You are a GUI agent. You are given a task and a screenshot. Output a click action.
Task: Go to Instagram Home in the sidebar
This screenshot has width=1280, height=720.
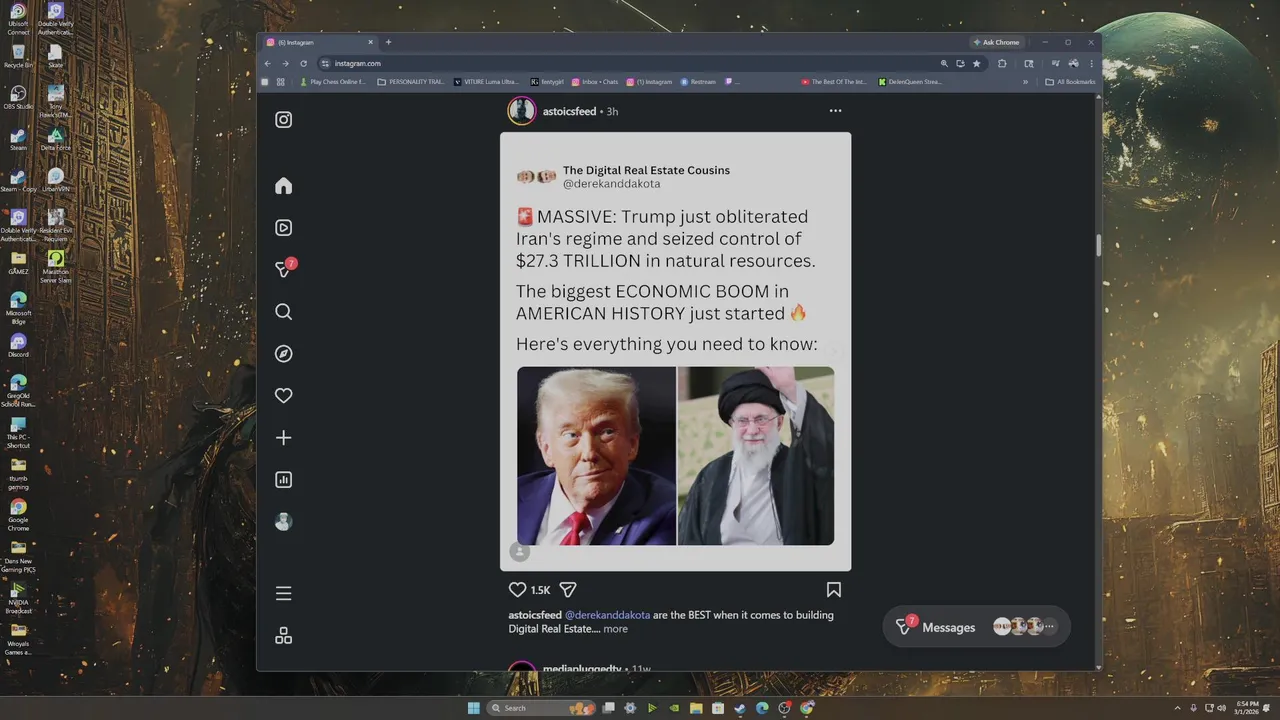pos(284,186)
